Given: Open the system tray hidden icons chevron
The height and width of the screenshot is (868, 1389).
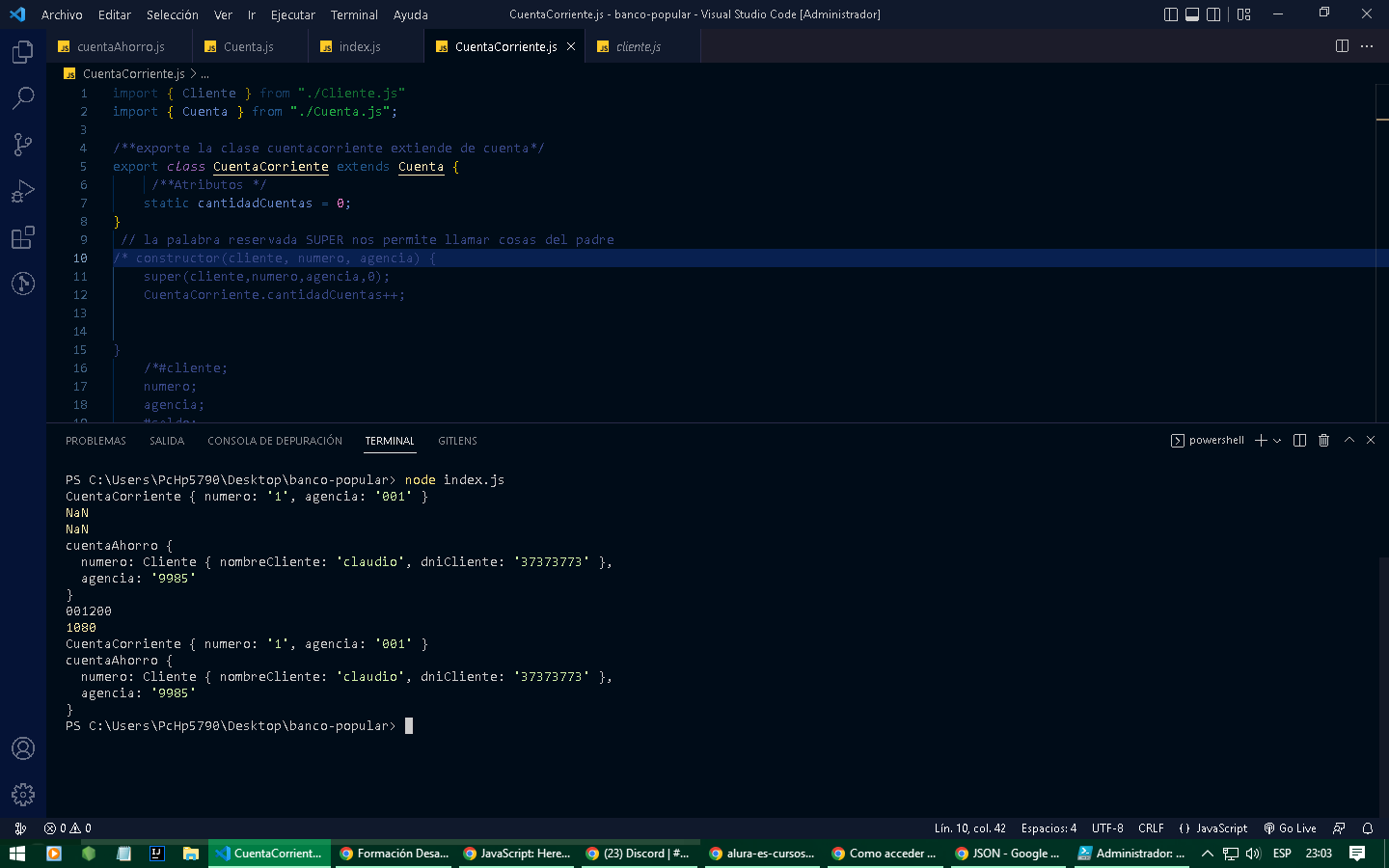Looking at the screenshot, I should [1208, 854].
